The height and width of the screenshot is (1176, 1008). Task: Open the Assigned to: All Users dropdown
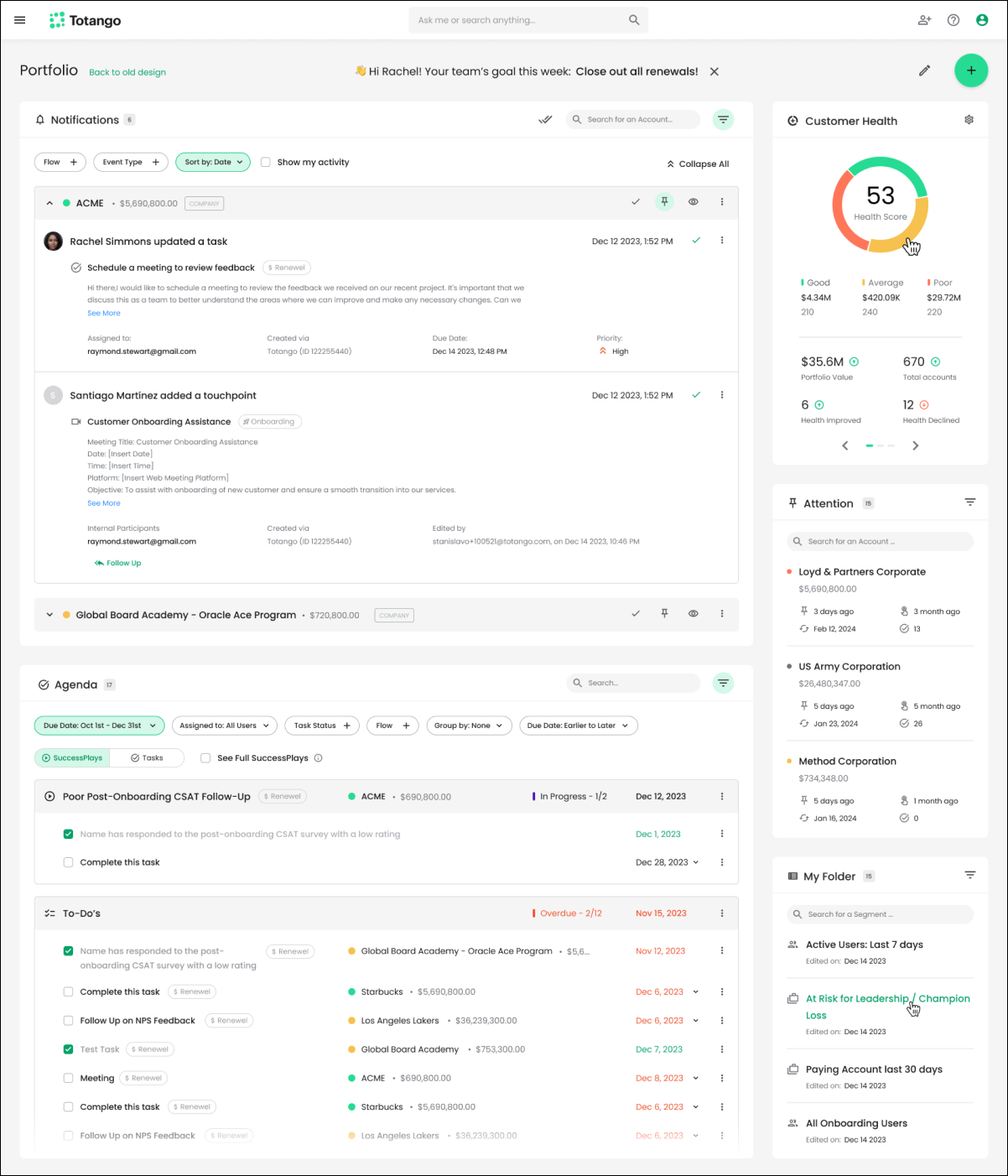224,726
